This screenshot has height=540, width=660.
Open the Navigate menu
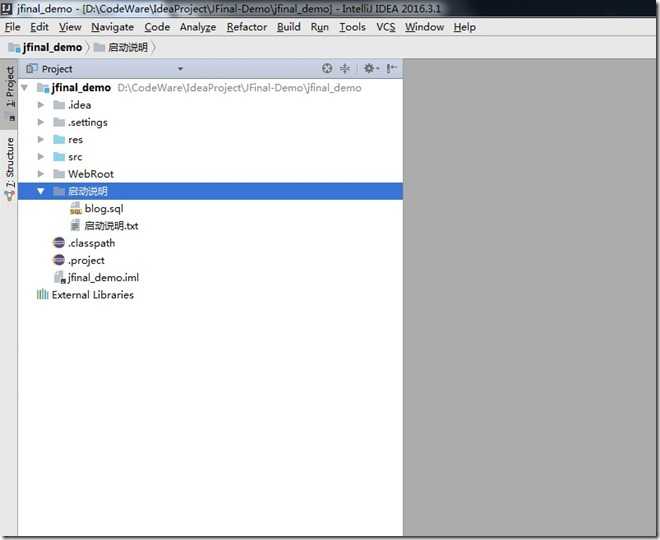[112, 27]
